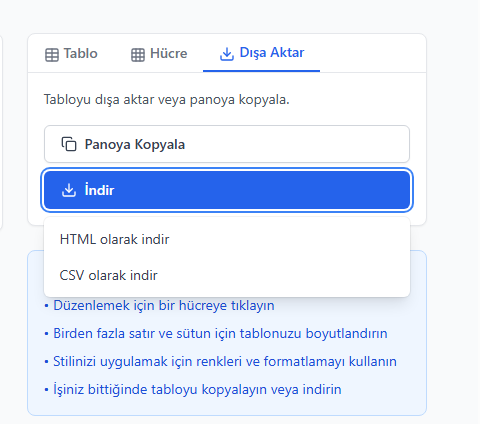Click the blue underline below Dışa Aktar
The image size is (480, 424).
tap(261, 71)
